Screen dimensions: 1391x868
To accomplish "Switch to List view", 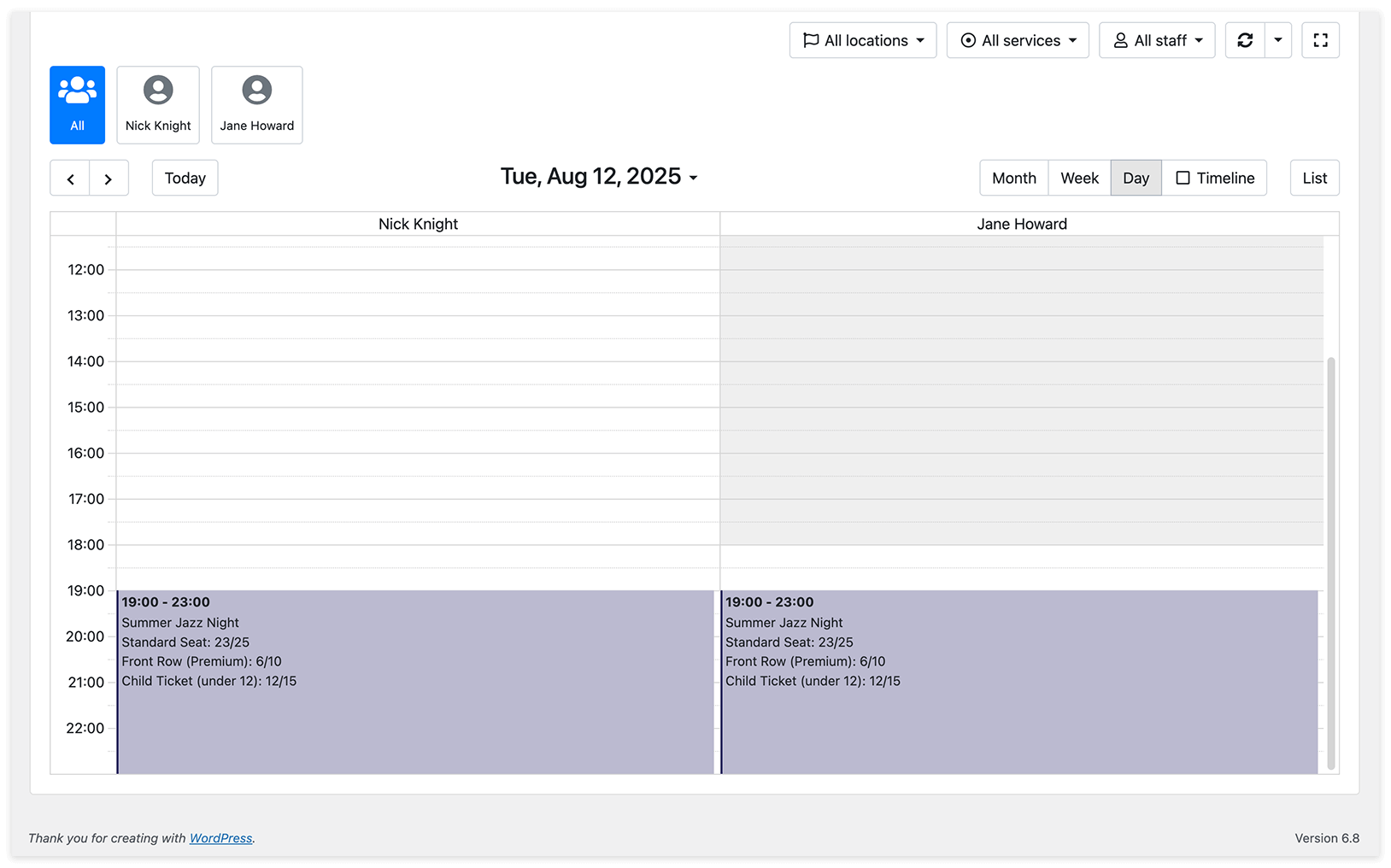I will click(1315, 179).
